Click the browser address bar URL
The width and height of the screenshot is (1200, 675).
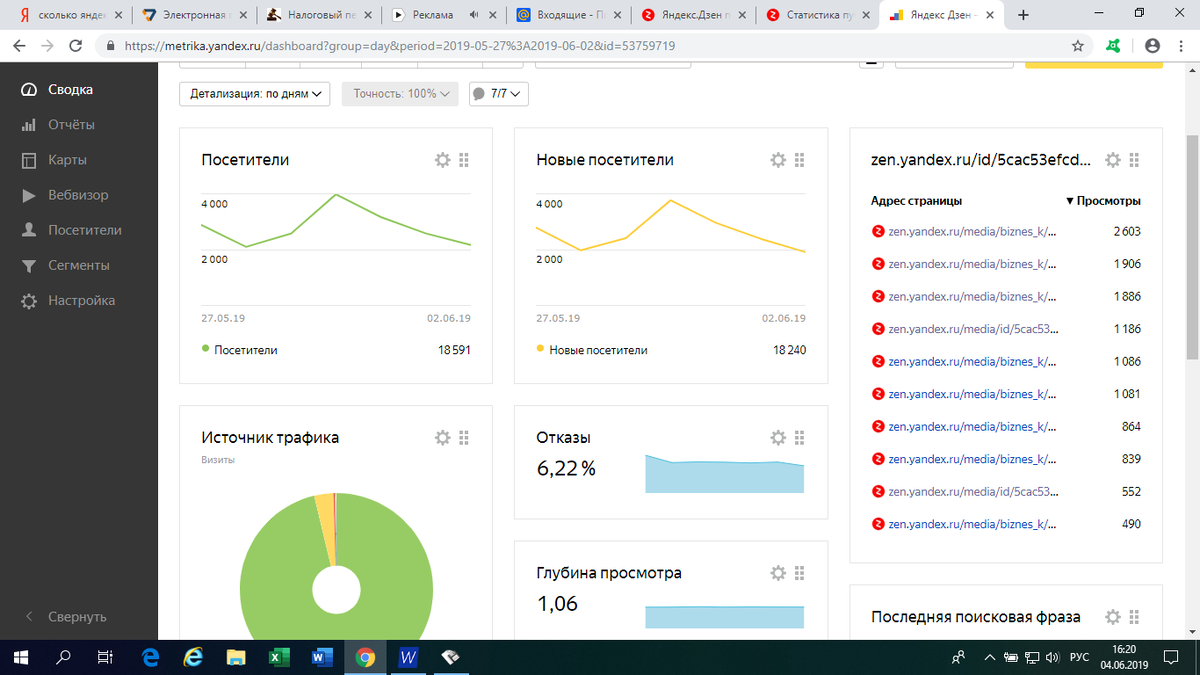tap(400, 46)
